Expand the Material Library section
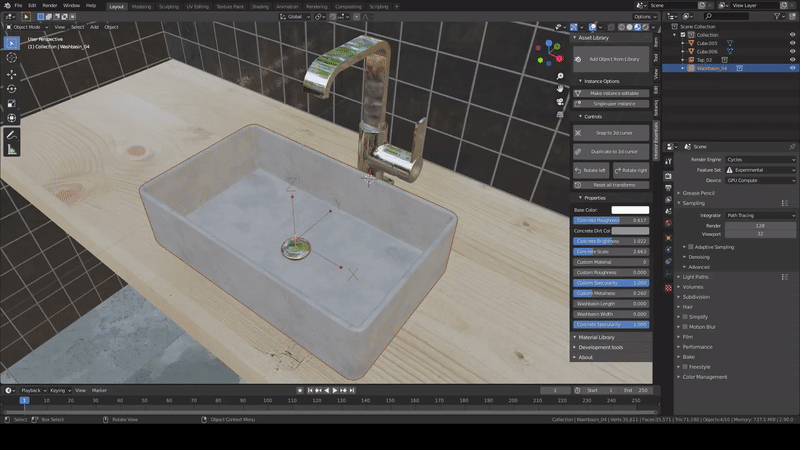 coord(596,337)
